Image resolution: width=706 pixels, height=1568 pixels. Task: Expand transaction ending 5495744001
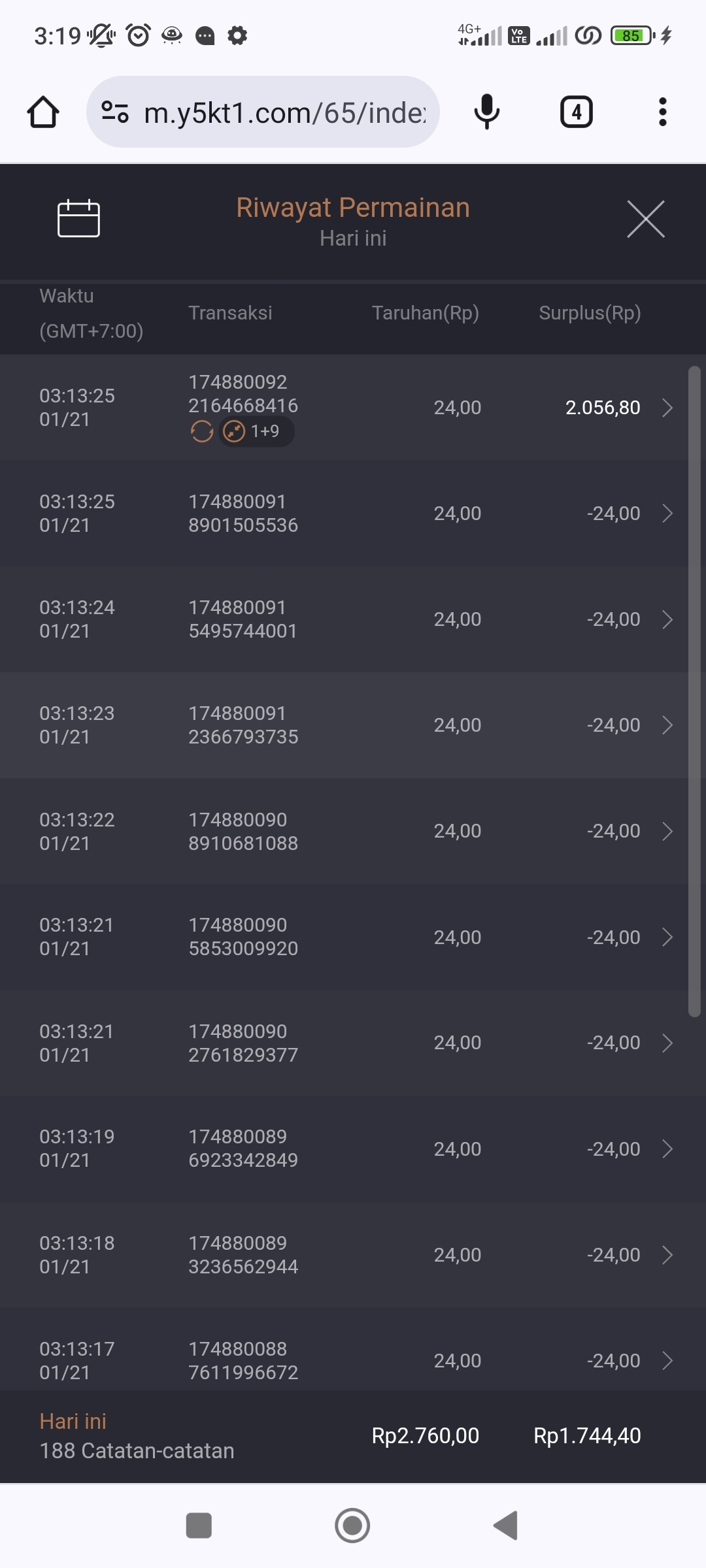667,619
